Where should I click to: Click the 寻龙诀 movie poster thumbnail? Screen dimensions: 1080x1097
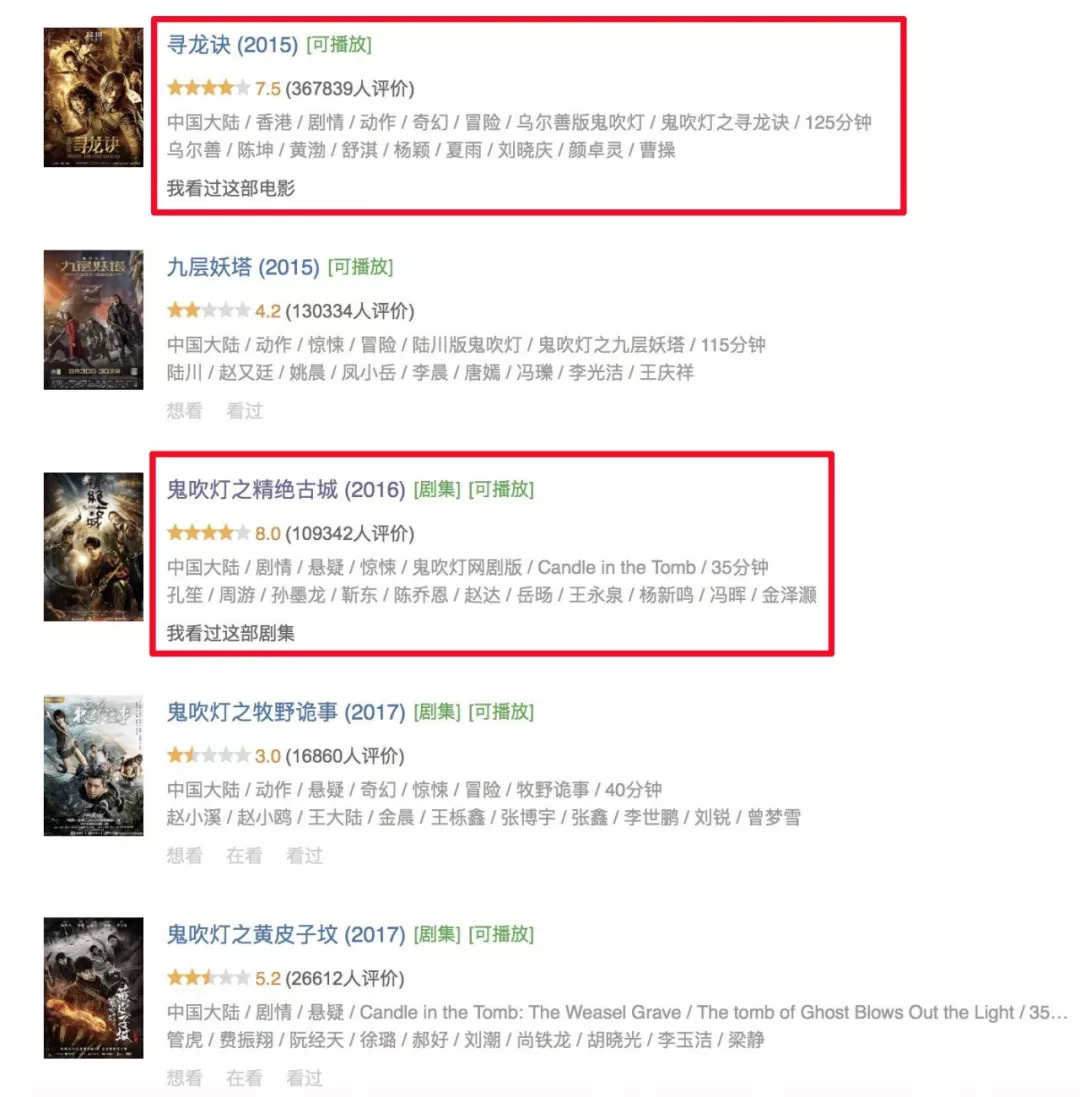tap(93, 97)
